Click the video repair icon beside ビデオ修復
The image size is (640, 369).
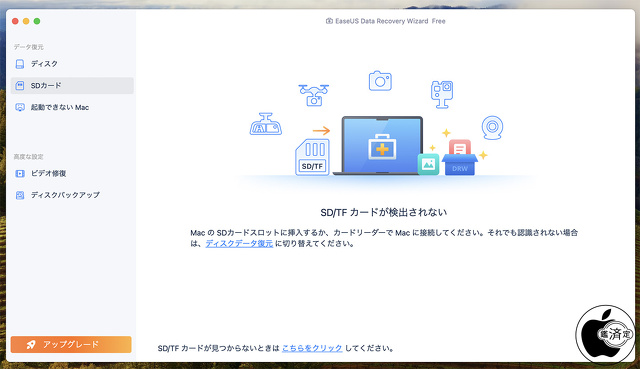(x=20, y=173)
